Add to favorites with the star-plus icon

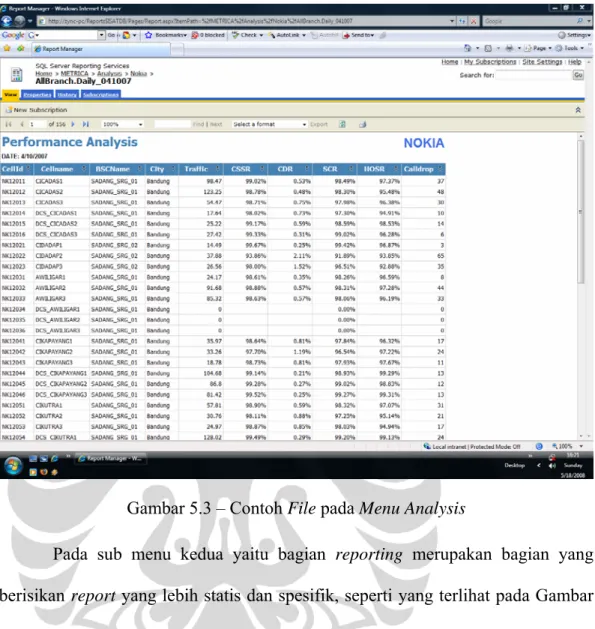pos(20,49)
